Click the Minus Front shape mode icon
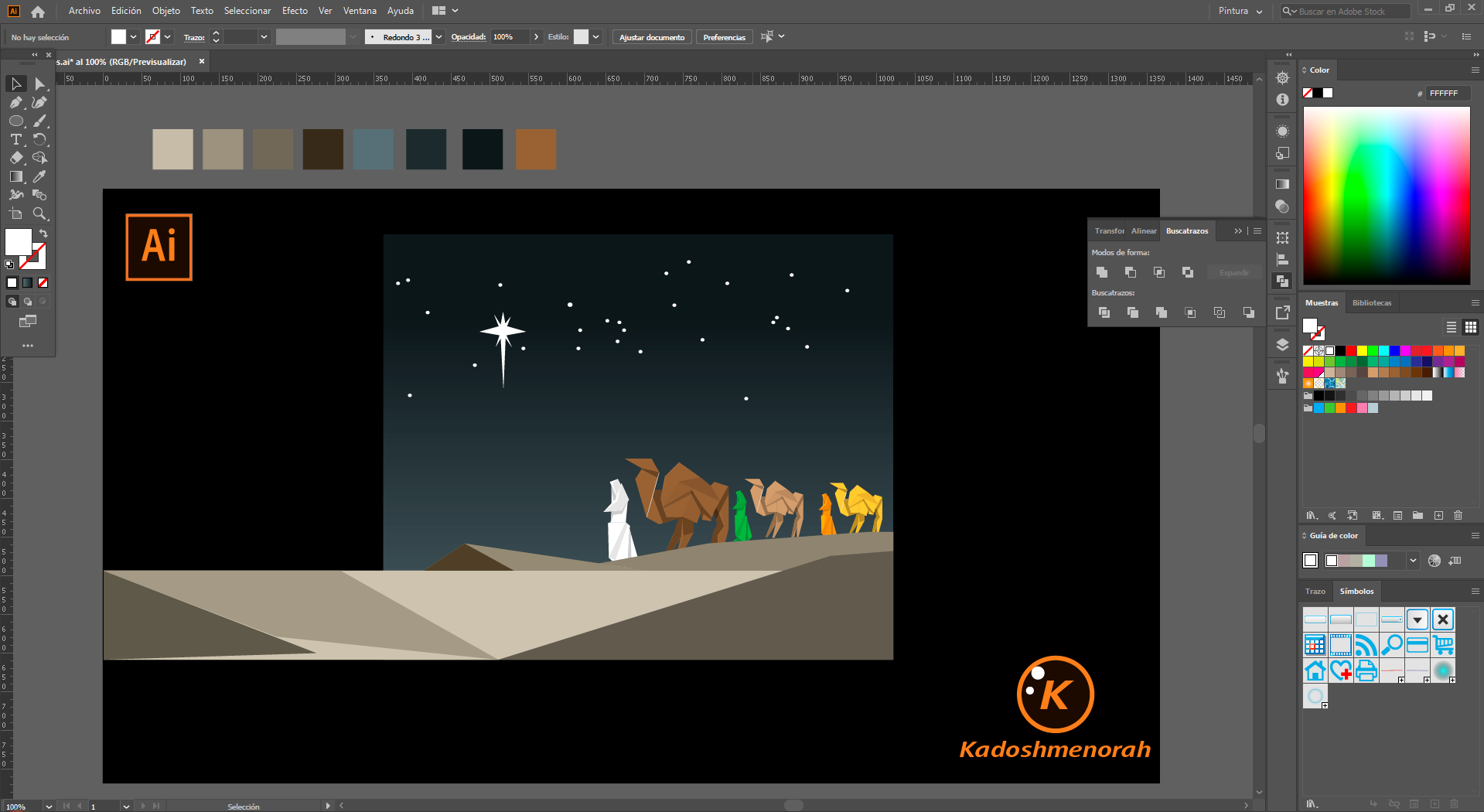The height and width of the screenshot is (812, 1484). click(1131, 272)
